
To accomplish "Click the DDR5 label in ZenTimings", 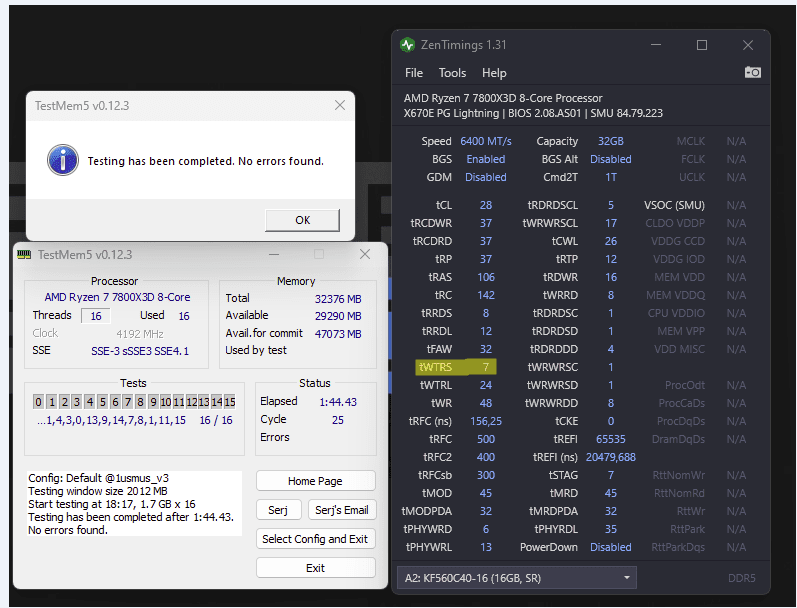I will coord(742,578).
